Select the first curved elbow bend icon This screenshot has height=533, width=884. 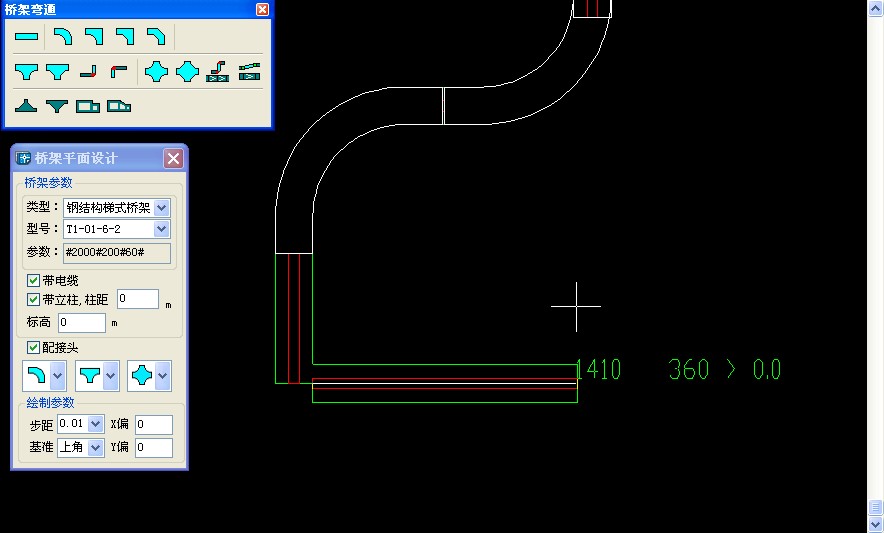61,37
